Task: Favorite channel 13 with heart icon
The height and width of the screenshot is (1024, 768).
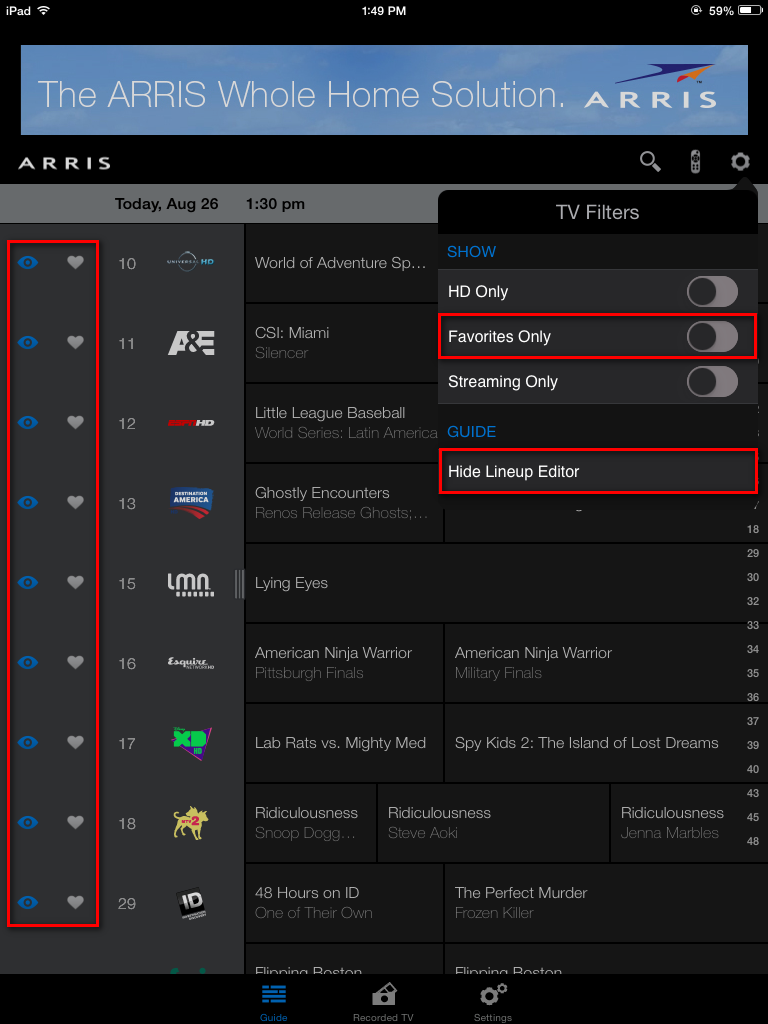Action: 76,502
